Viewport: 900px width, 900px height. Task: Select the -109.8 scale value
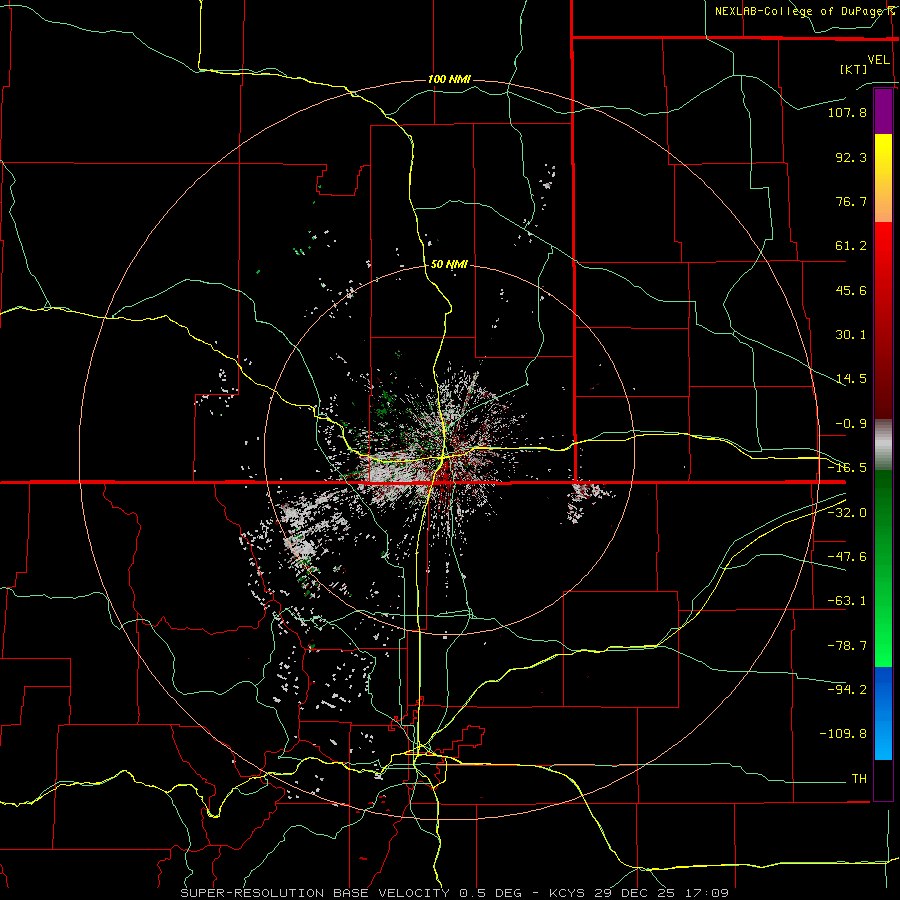tap(843, 734)
